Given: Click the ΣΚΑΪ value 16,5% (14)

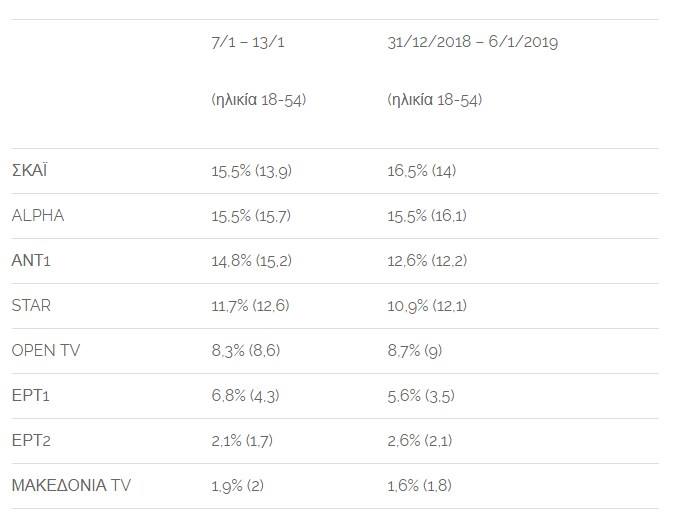Looking at the screenshot, I should point(421,171).
